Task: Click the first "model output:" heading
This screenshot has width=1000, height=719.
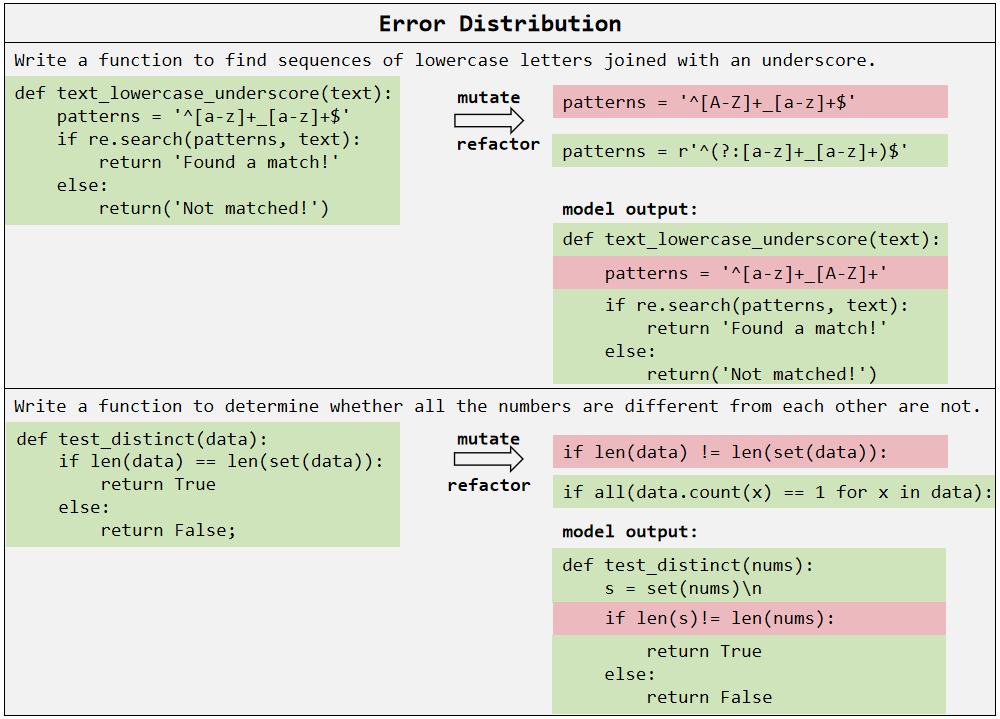Action: pos(630,209)
